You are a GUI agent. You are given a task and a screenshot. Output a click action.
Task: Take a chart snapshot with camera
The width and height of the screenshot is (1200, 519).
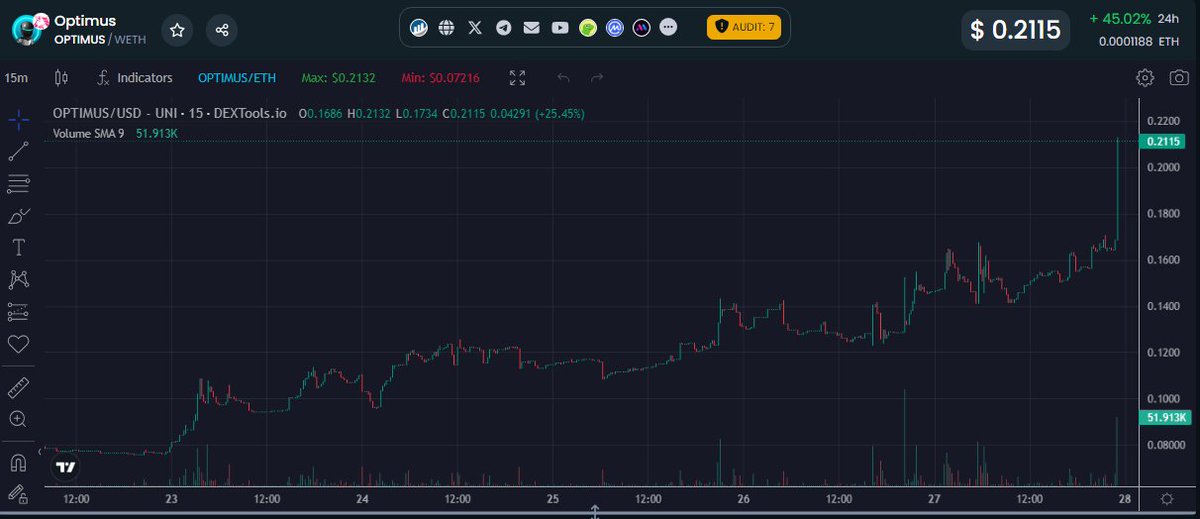tap(1180, 77)
